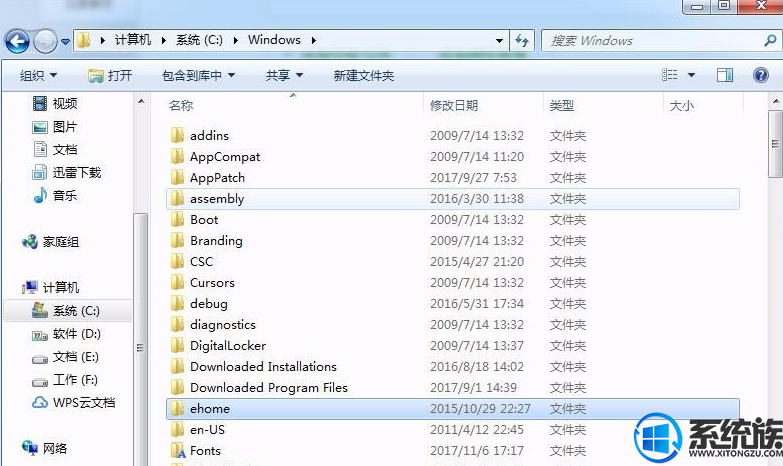Refresh the current folder view
Screen dimensions: 783x466
522,40
